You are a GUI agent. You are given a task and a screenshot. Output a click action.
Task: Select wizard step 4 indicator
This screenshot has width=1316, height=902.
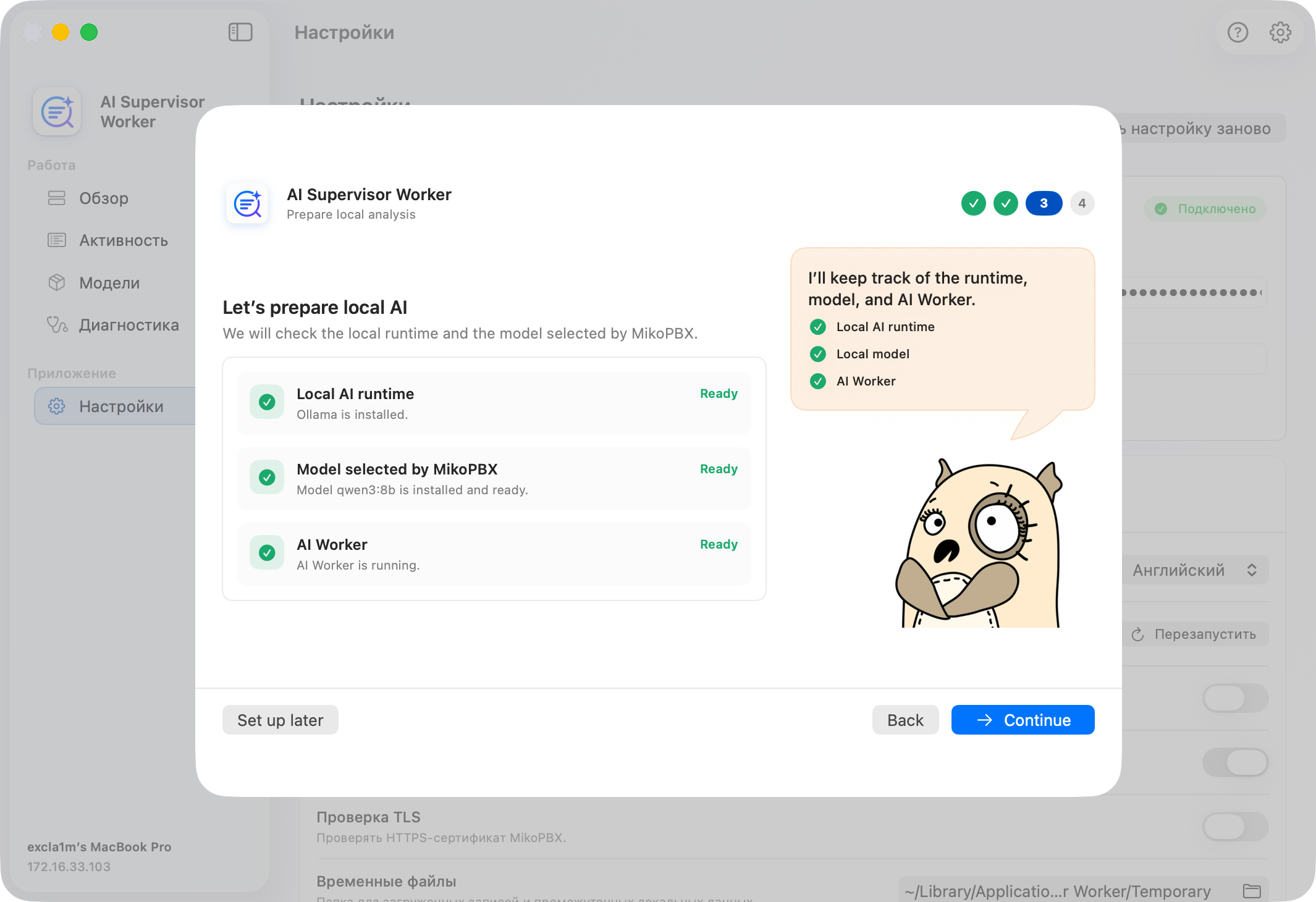pos(1082,203)
